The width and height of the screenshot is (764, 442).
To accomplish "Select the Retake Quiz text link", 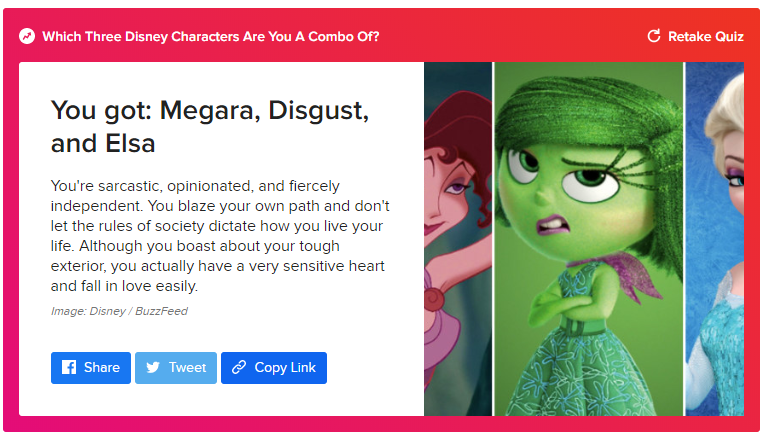I will pos(705,37).
